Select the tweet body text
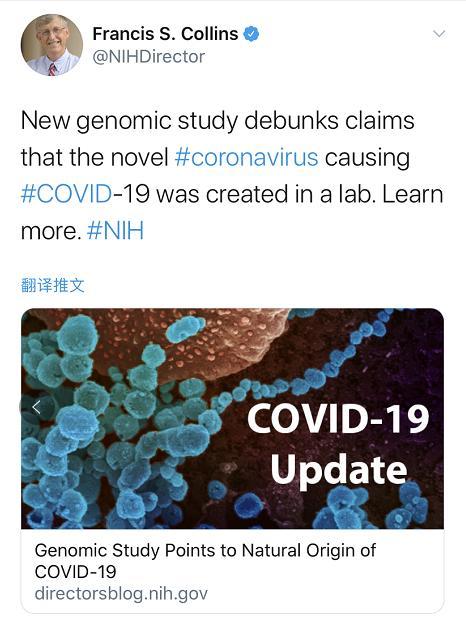The height and width of the screenshot is (640, 466). click(x=232, y=176)
